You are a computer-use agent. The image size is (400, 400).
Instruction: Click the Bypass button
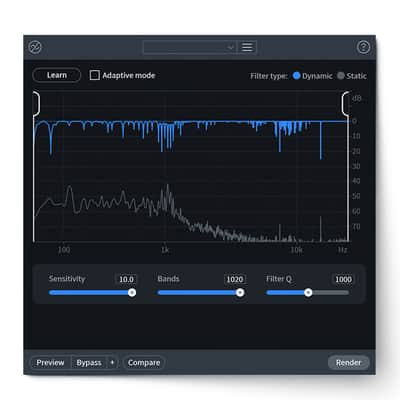(89, 362)
